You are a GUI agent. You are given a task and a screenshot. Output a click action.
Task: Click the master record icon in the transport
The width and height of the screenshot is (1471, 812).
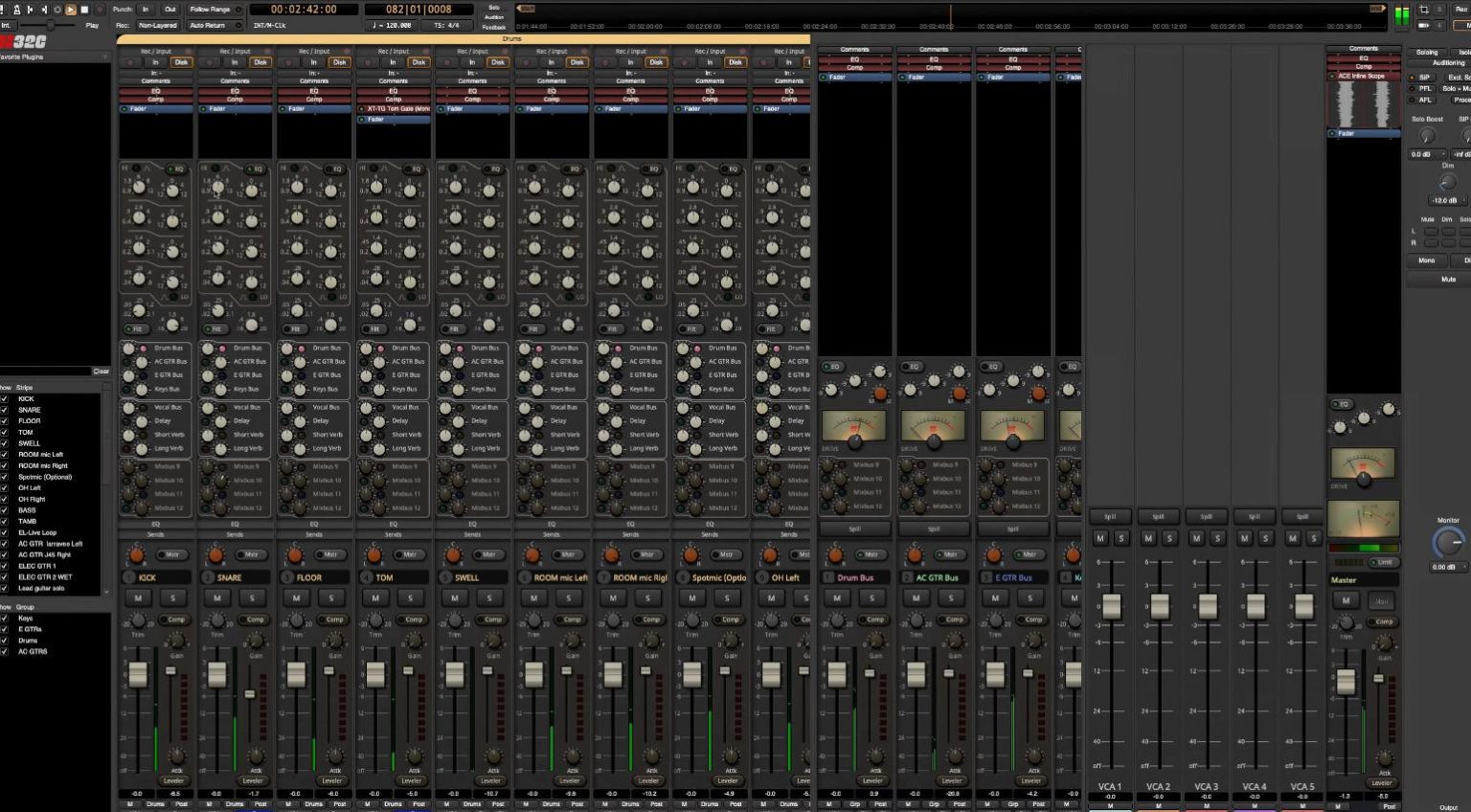99,9
